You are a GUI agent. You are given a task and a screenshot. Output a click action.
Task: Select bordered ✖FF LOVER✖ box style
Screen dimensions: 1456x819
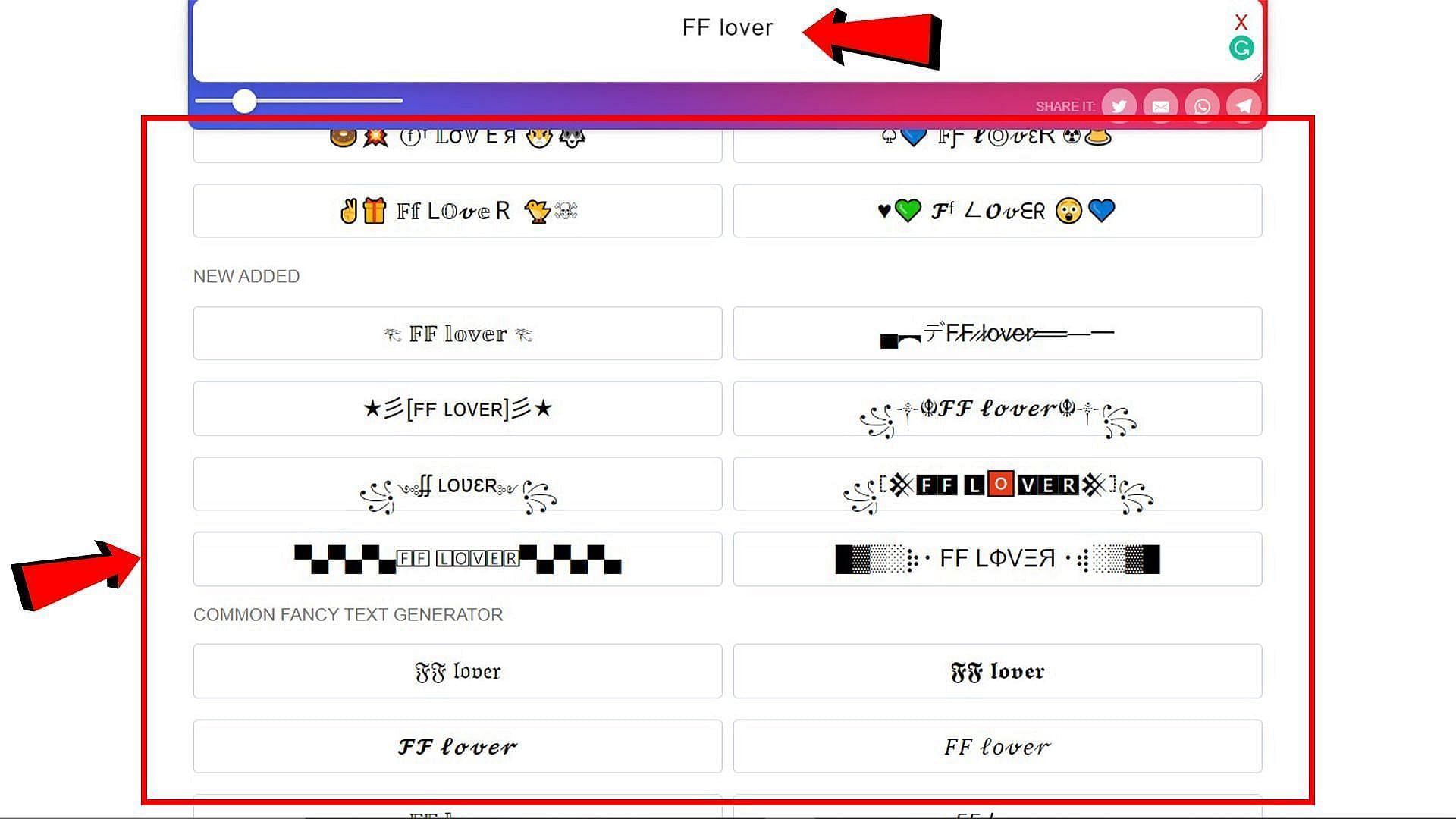[997, 483]
